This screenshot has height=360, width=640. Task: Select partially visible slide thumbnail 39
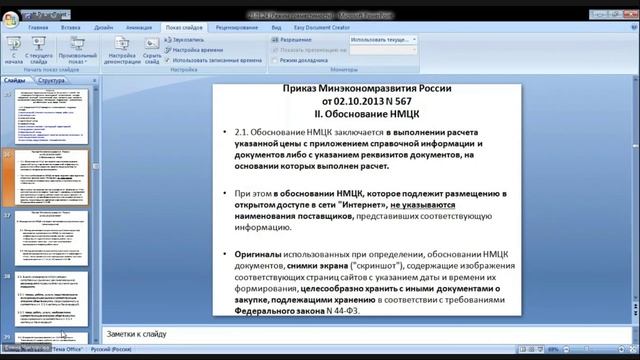[51, 338]
